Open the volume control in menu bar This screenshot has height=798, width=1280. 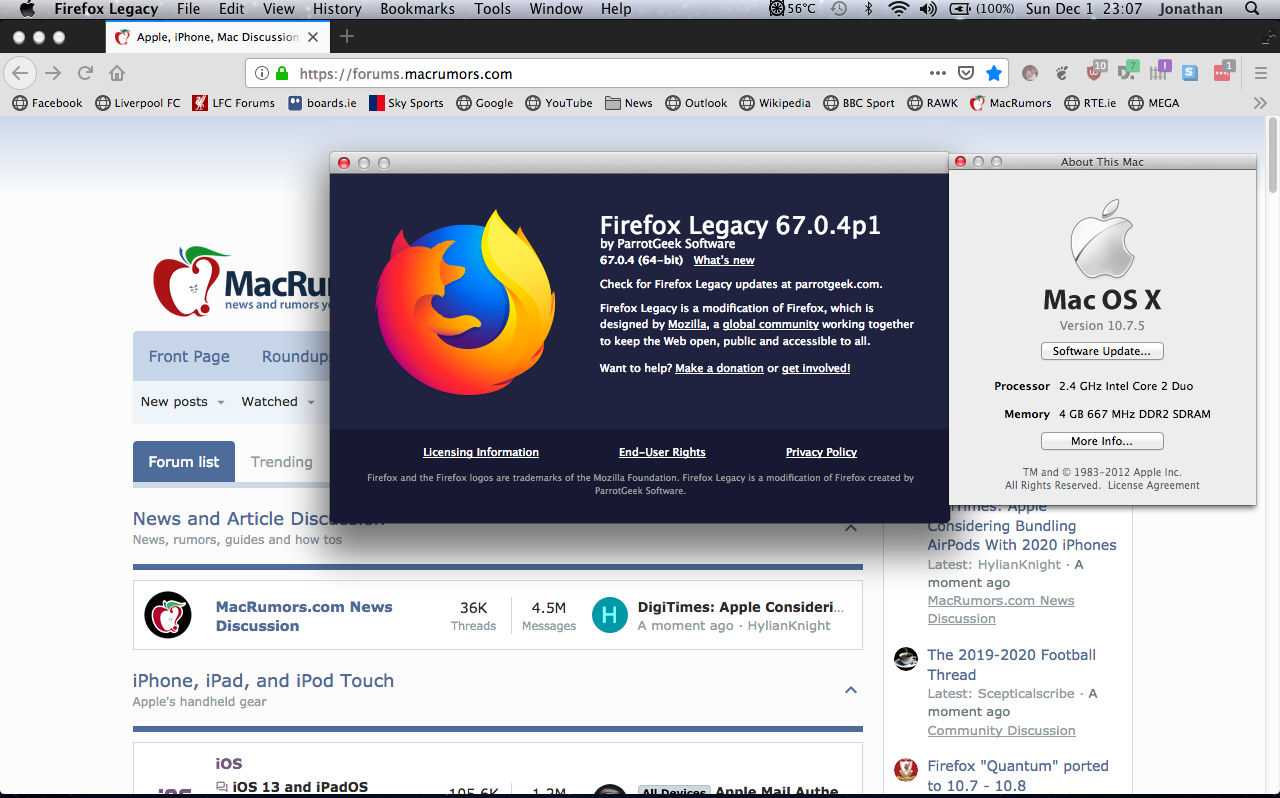(x=928, y=9)
